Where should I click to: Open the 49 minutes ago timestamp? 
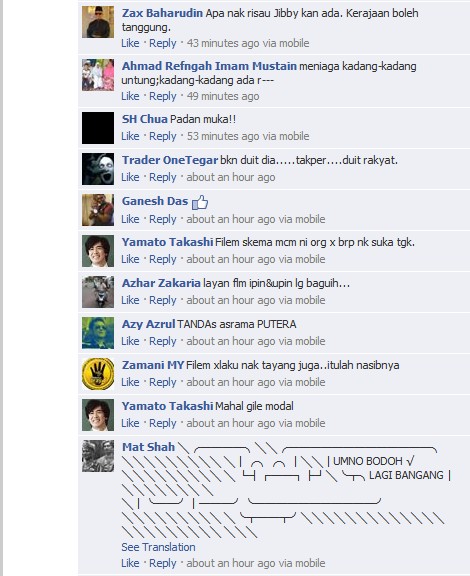coord(223,96)
